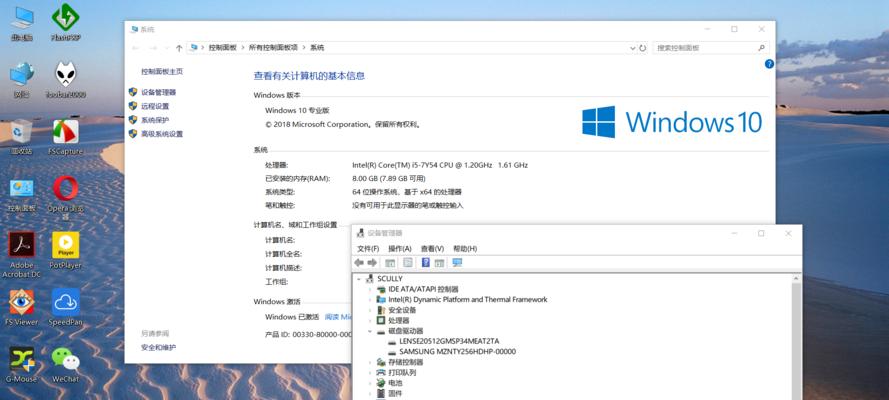Click the blue Help icon in Device Manager toolbar
Image resolution: width=889 pixels, height=400 pixels.
[426, 263]
